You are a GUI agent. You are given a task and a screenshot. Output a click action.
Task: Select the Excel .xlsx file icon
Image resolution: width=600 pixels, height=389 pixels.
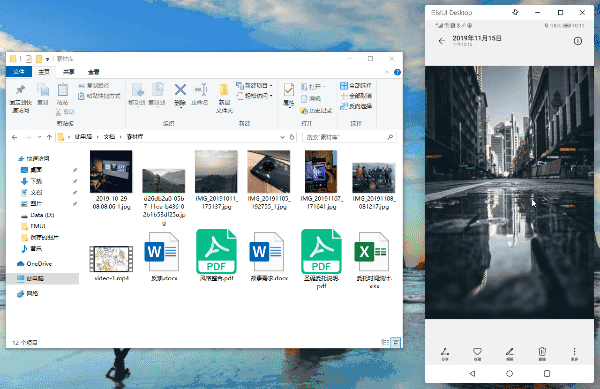tap(372, 252)
